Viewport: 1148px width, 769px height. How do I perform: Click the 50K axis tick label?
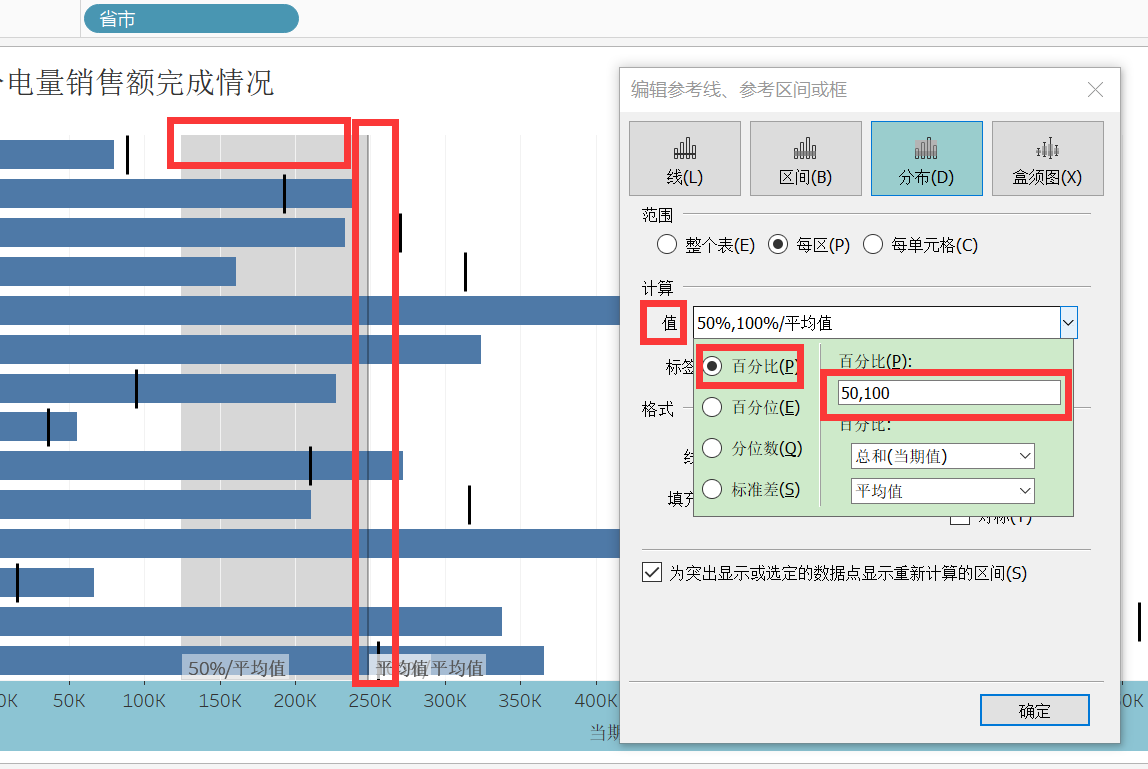pyautogui.click(x=70, y=701)
